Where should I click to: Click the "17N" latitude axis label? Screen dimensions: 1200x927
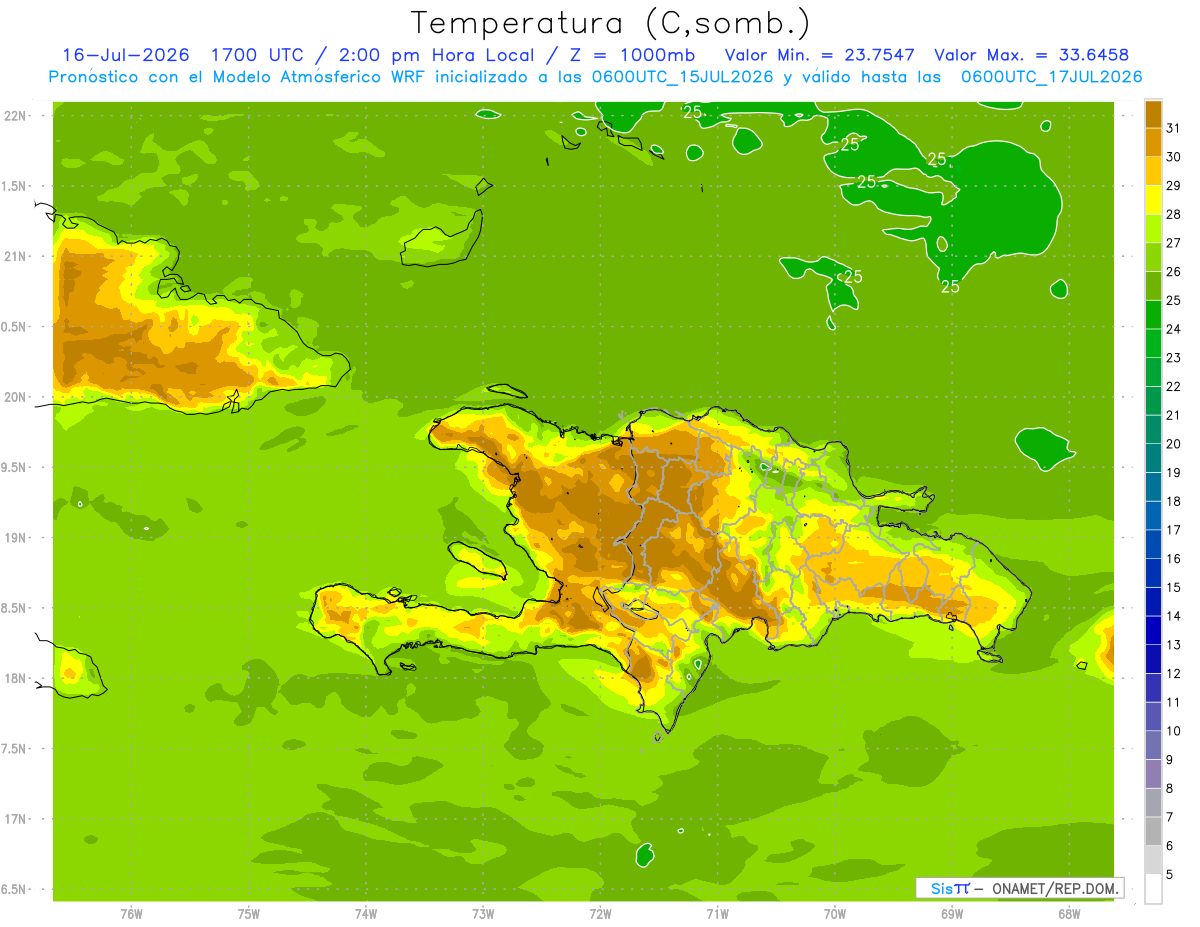(x=15, y=819)
